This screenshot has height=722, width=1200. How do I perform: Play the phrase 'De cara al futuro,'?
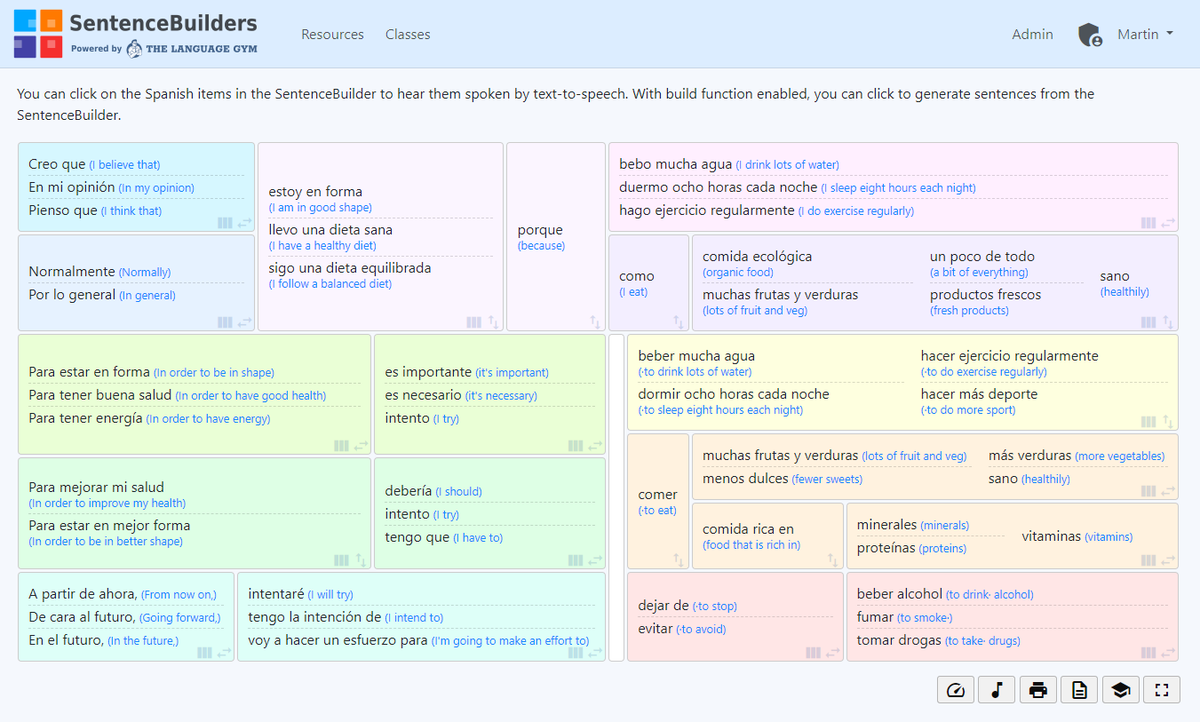click(x=82, y=617)
